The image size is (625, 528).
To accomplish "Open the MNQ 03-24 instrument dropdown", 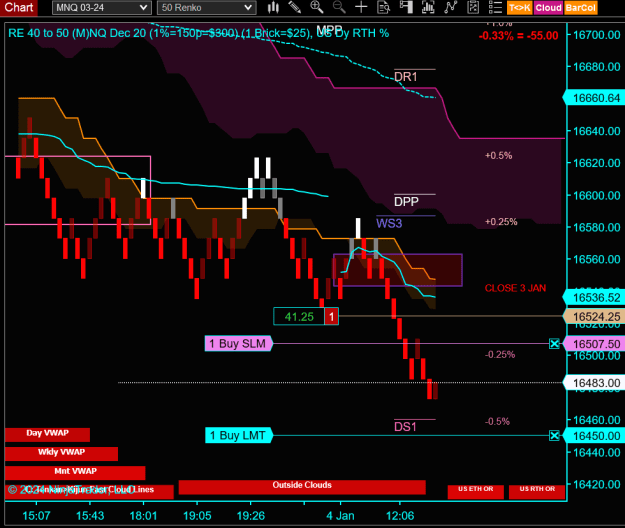I will coord(102,8).
